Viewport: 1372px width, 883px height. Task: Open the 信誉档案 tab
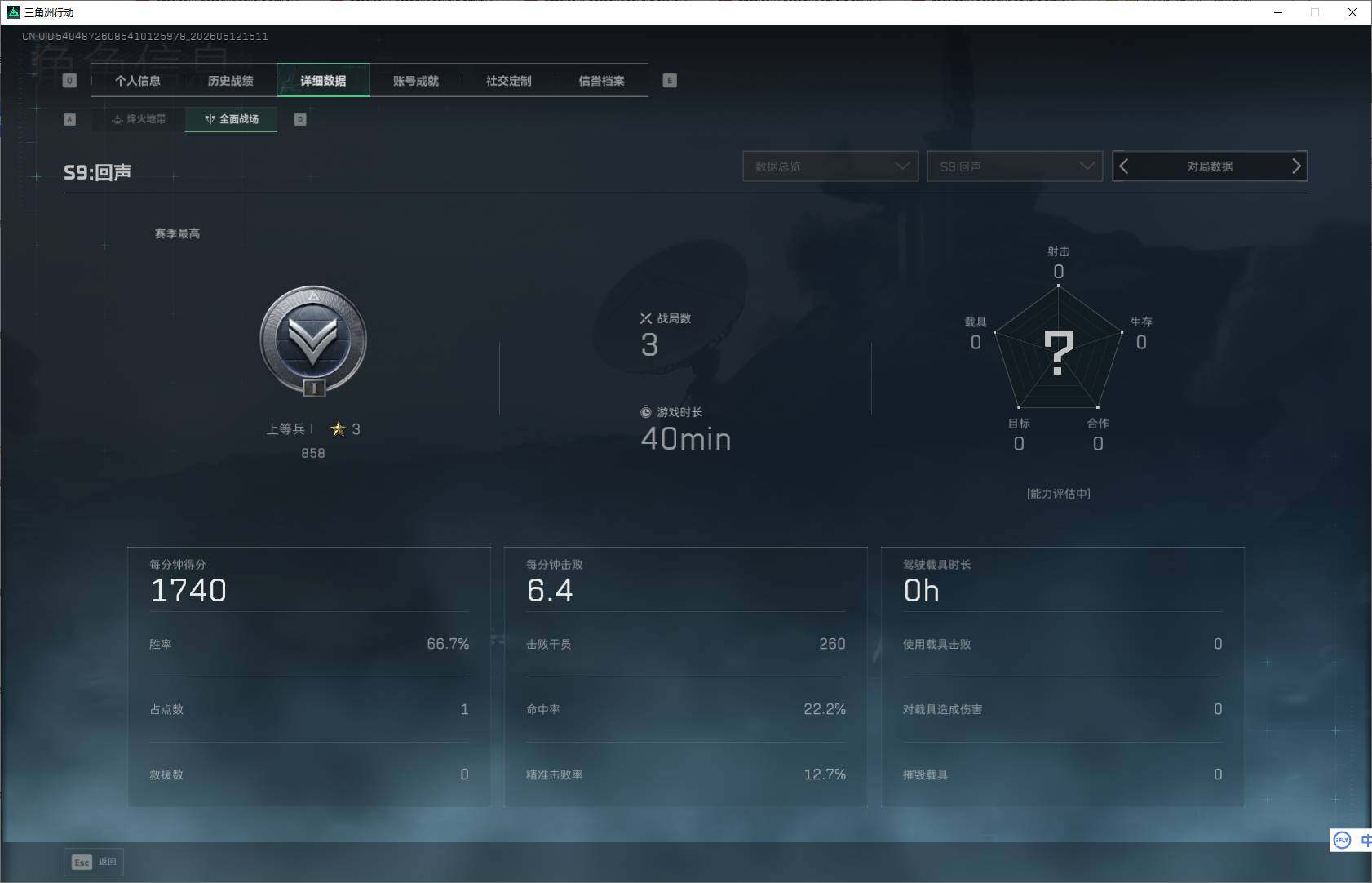click(602, 81)
